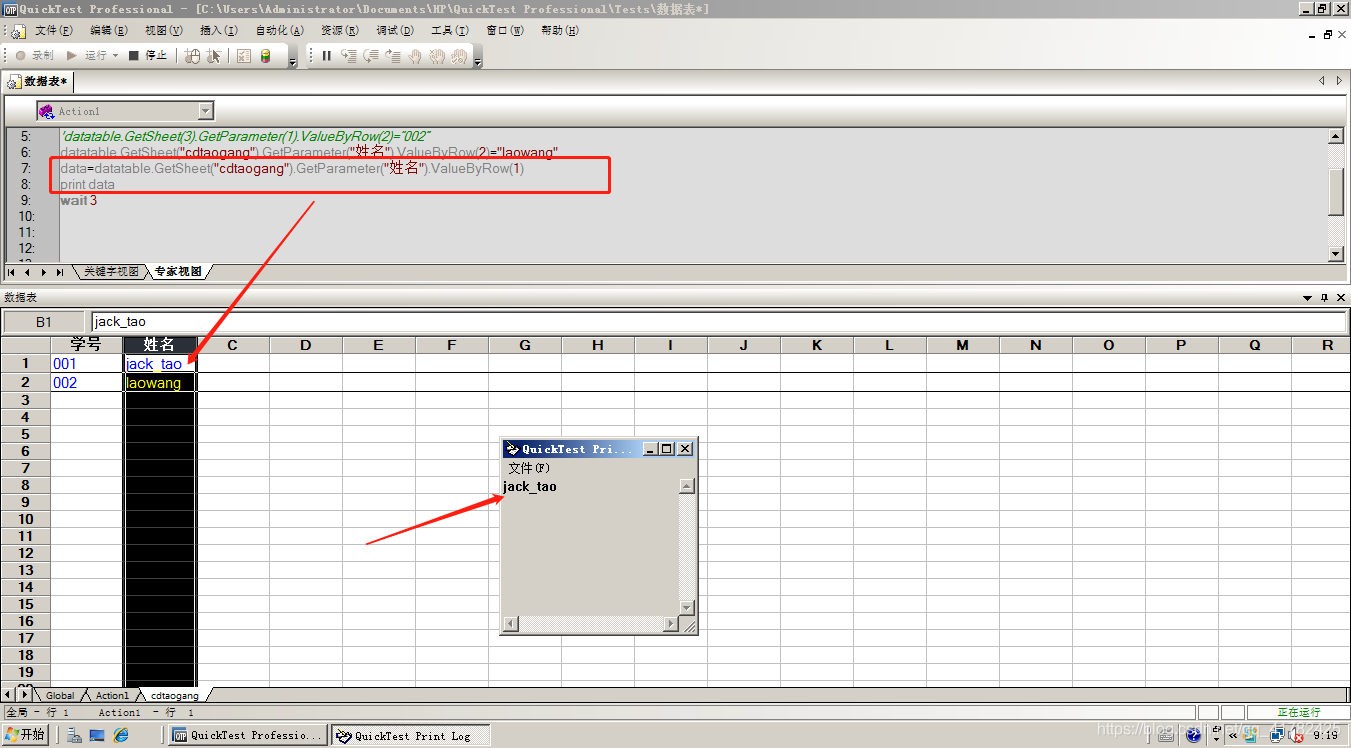Switch to 关键字视图 tab
The width and height of the screenshot is (1351, 748).
coord(110,272)
